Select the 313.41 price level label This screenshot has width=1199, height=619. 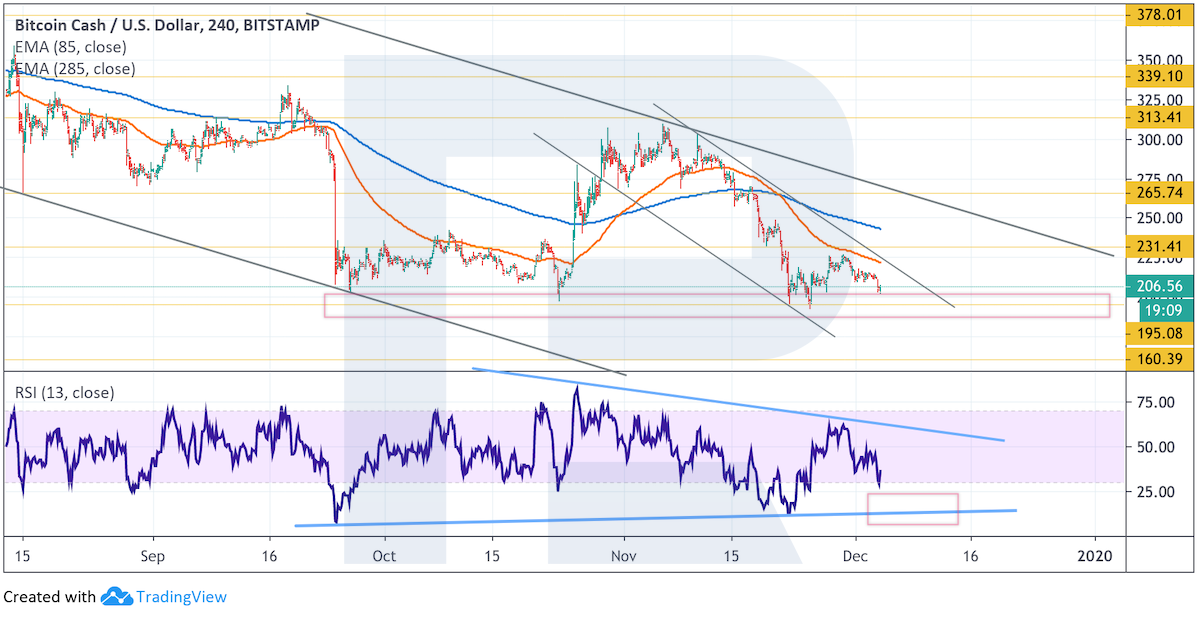click(x=1157, y=117)
